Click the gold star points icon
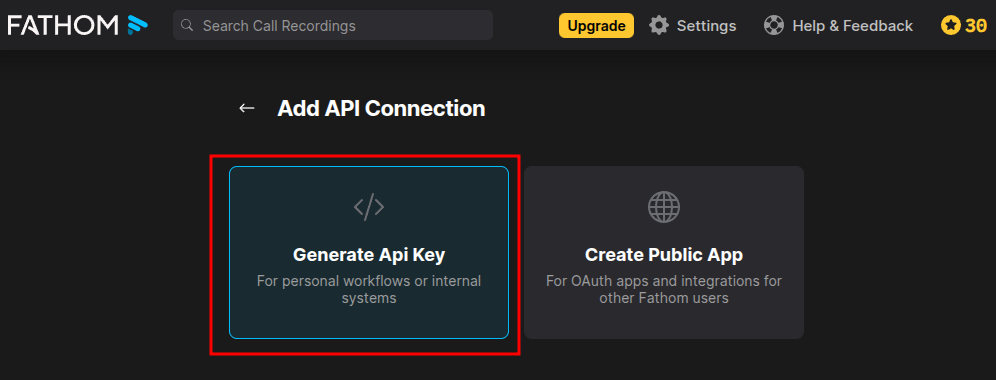This screenshot has height=380, width=996. (950, 25)
